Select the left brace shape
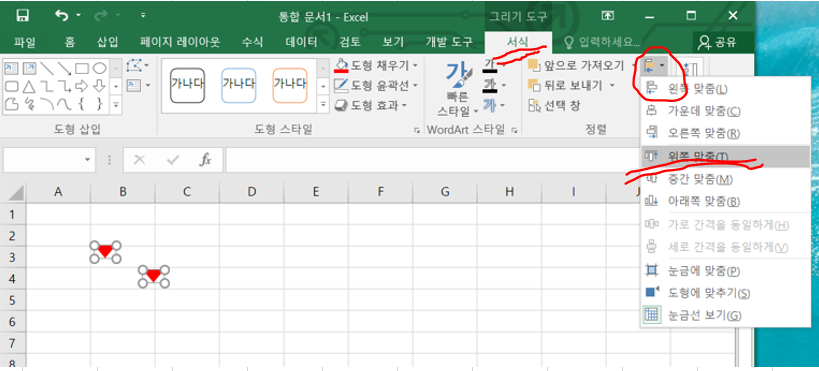 pyautogui.click(x=82, y=104)
